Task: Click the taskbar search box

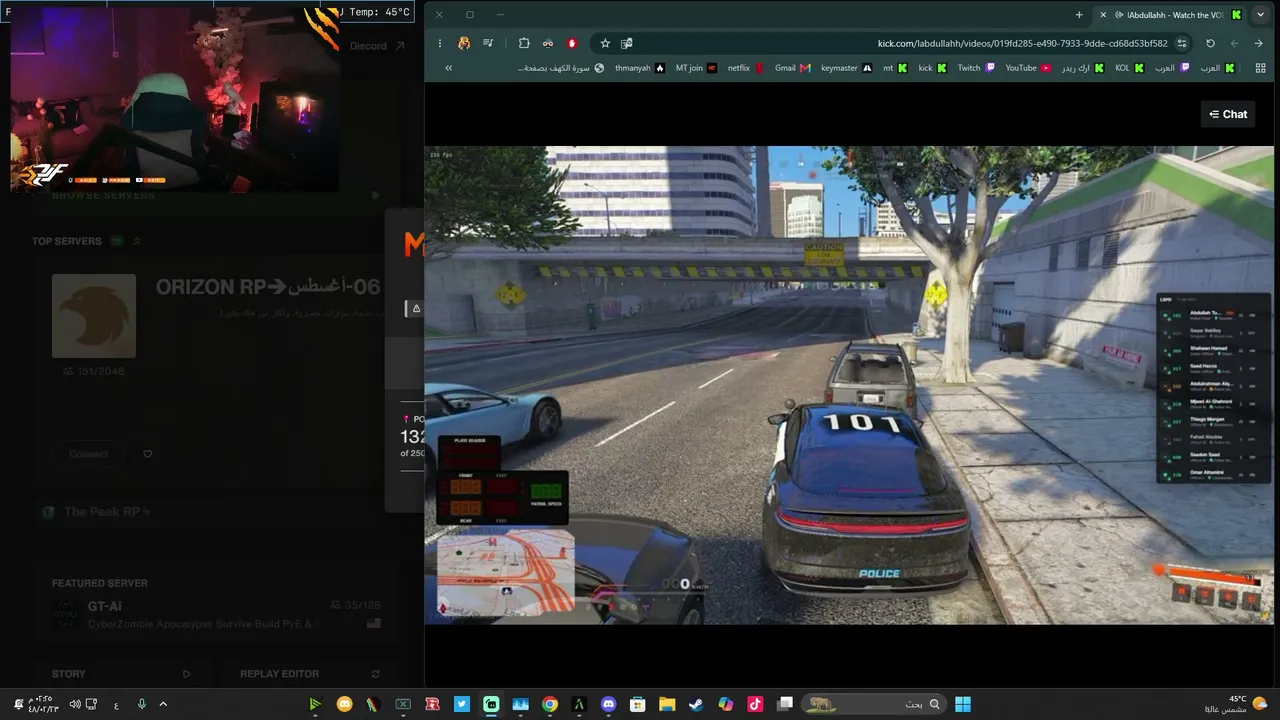Action: pyautogui.click(x=874, y=704)
